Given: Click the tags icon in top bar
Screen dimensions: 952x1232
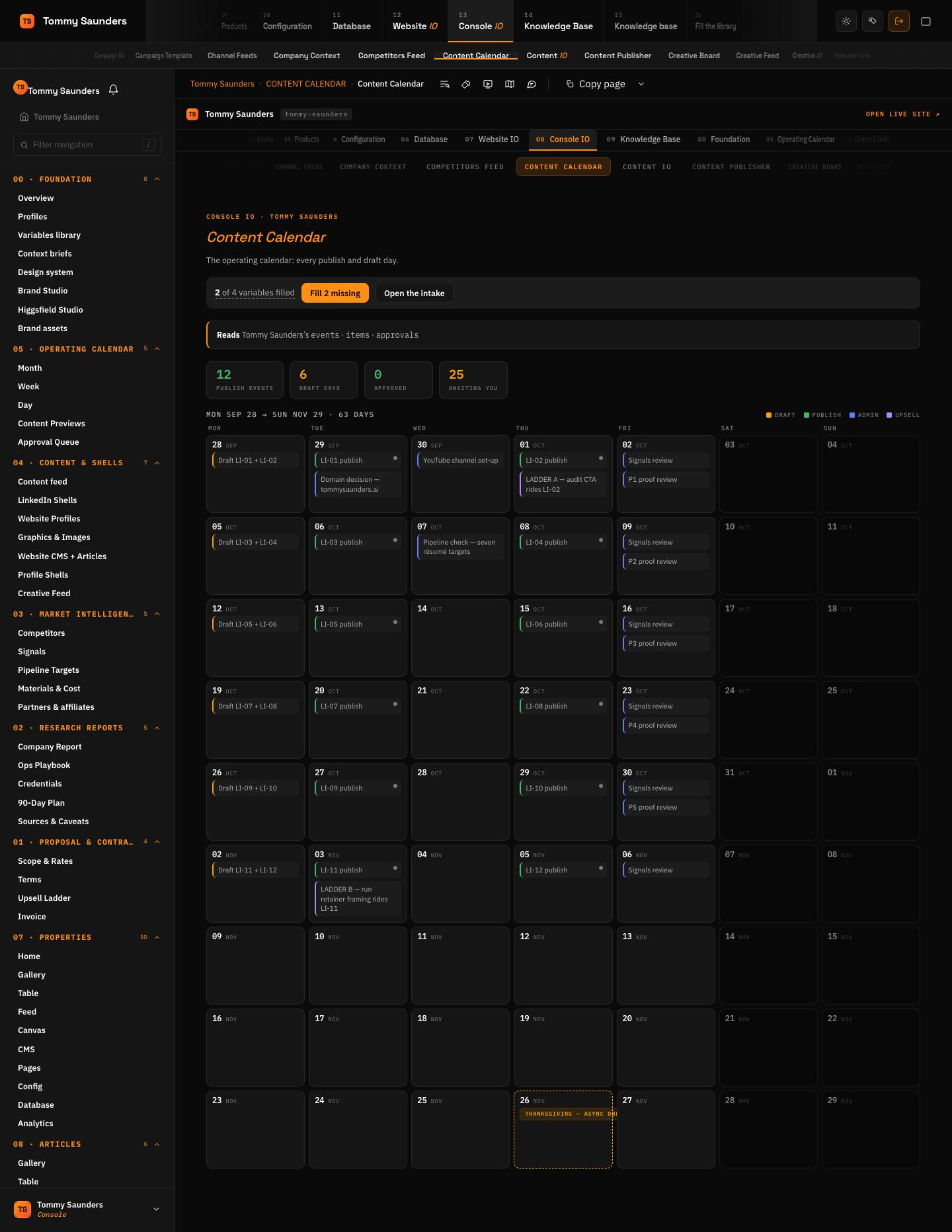Looking at the screenshot, I should pos(873,21).
